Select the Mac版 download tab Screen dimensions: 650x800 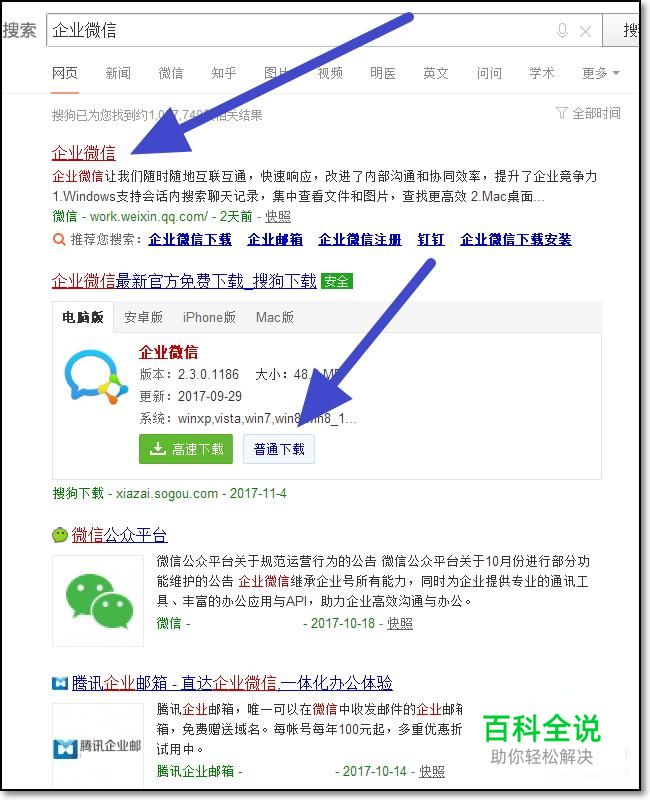pos(274,317)
